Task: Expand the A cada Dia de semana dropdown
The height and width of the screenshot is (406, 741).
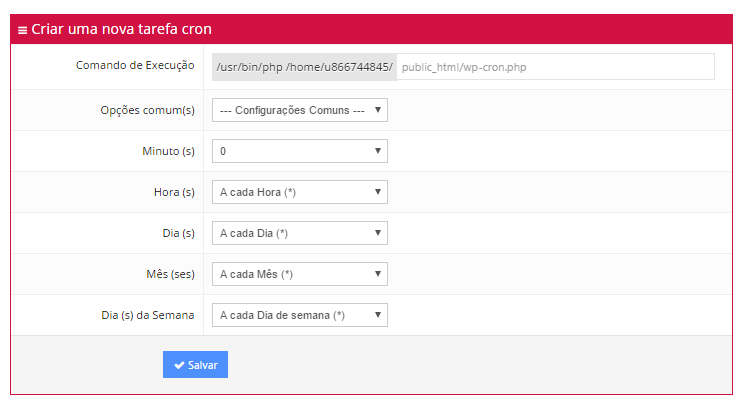Action: (299, 315)
